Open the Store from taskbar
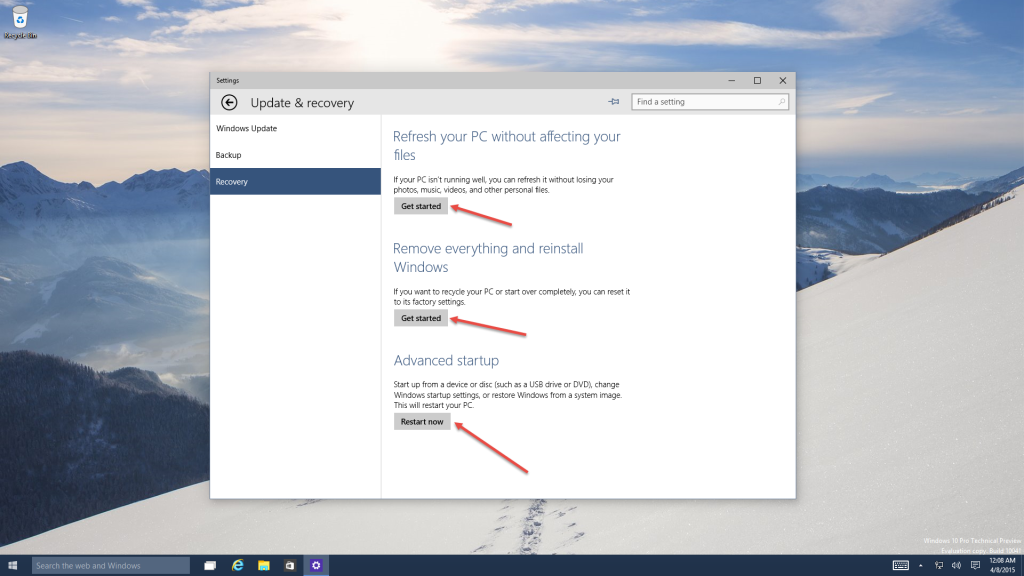This screenshot has height=576, width=1024. [x=290, y=566]
